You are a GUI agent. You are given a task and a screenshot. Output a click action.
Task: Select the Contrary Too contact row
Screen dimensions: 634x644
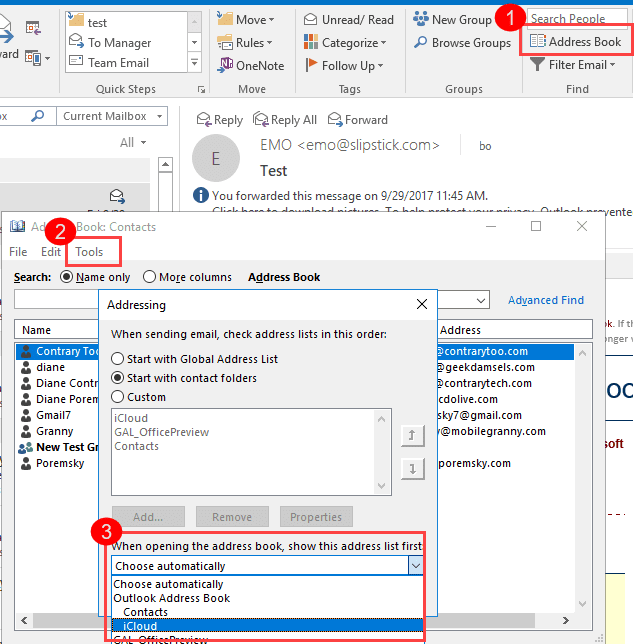(59, 351)
